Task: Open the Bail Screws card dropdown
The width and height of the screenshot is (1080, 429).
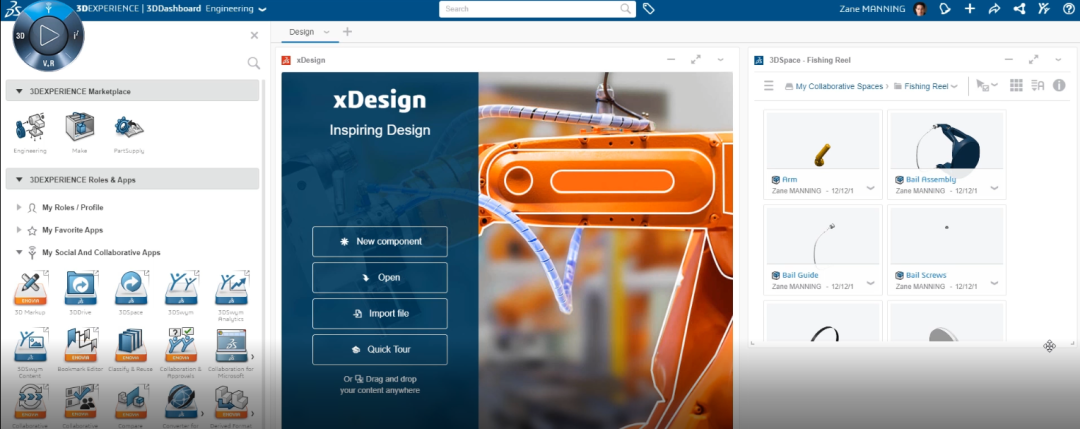Action: click(994, 283)
